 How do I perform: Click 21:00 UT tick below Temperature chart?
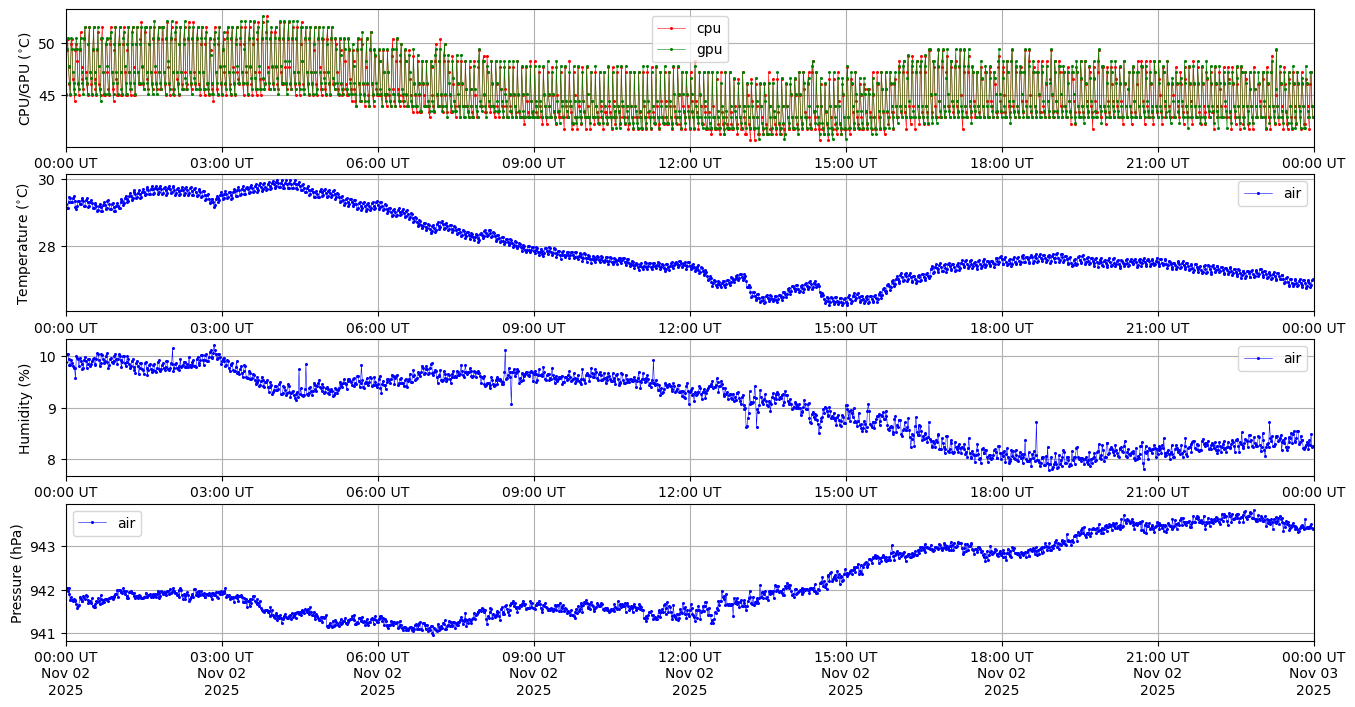[1158, 327]
